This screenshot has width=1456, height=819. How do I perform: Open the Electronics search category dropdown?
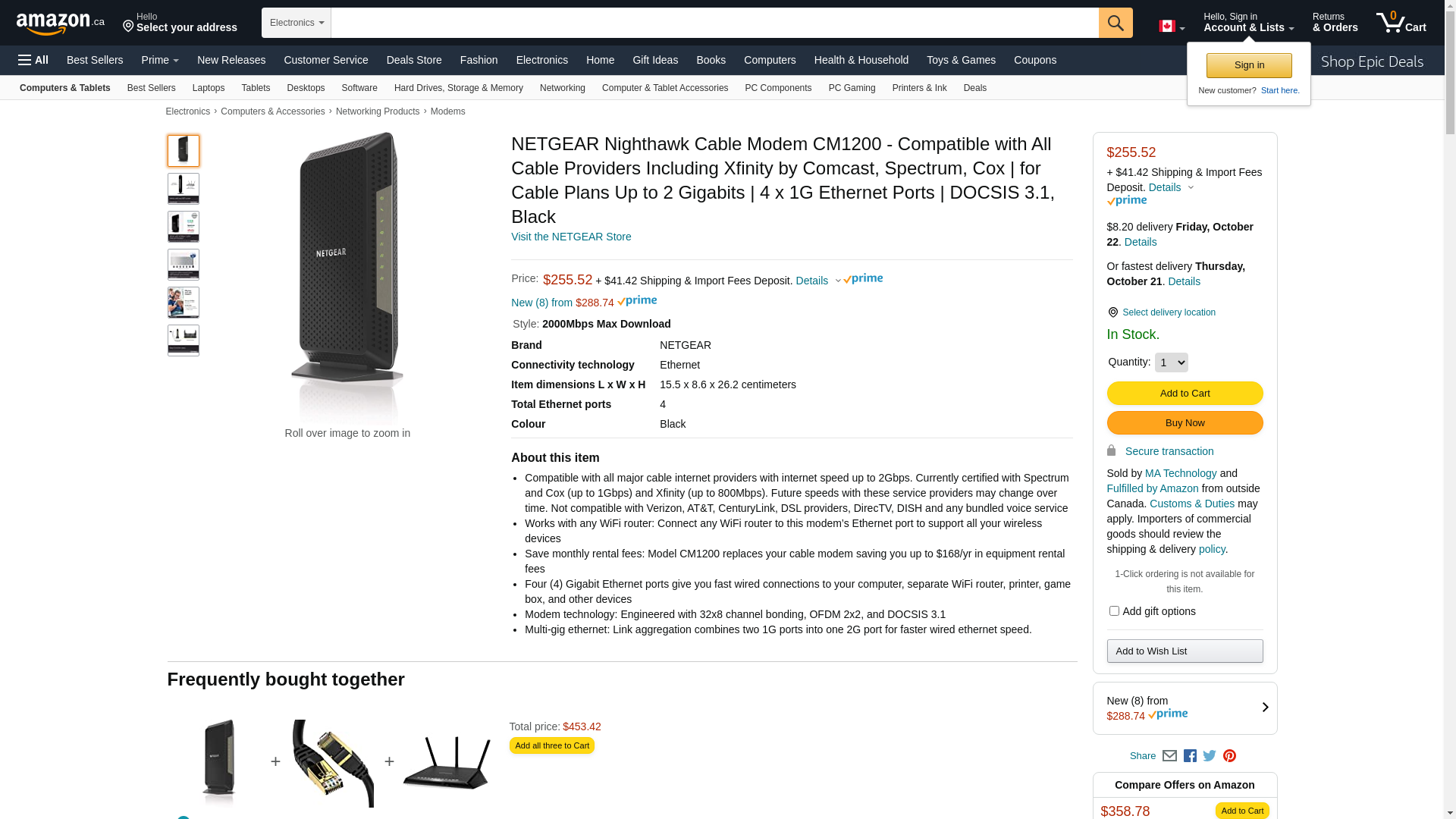tap(297, 23)
